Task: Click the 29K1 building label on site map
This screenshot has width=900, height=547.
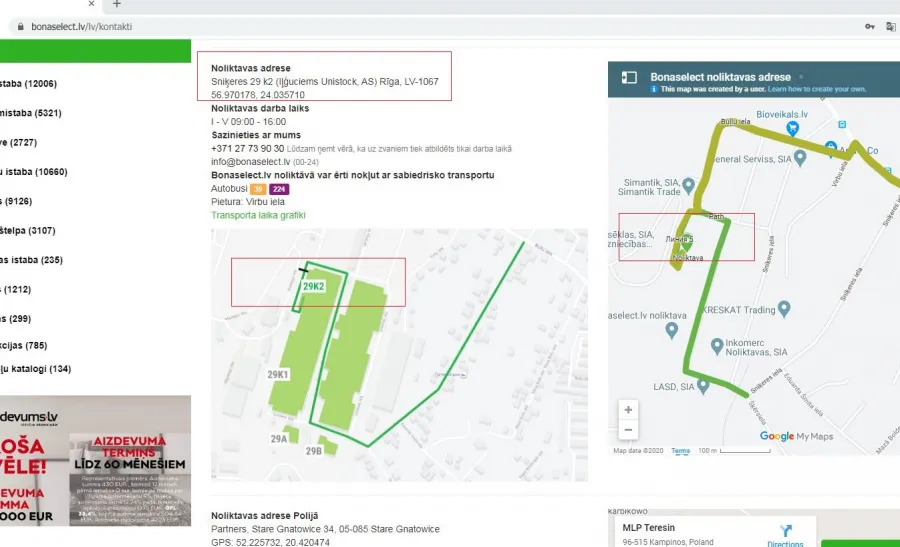Action: point(278,374)
